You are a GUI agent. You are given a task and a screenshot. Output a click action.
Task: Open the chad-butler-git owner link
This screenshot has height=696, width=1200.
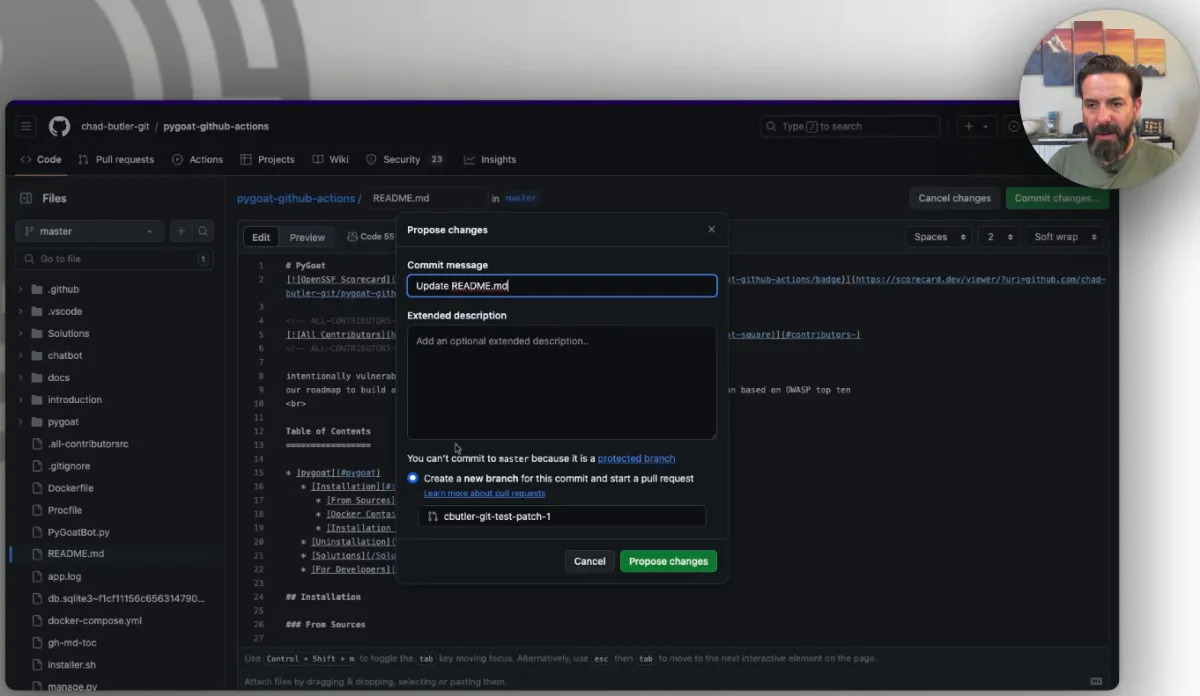pos(115,127)
